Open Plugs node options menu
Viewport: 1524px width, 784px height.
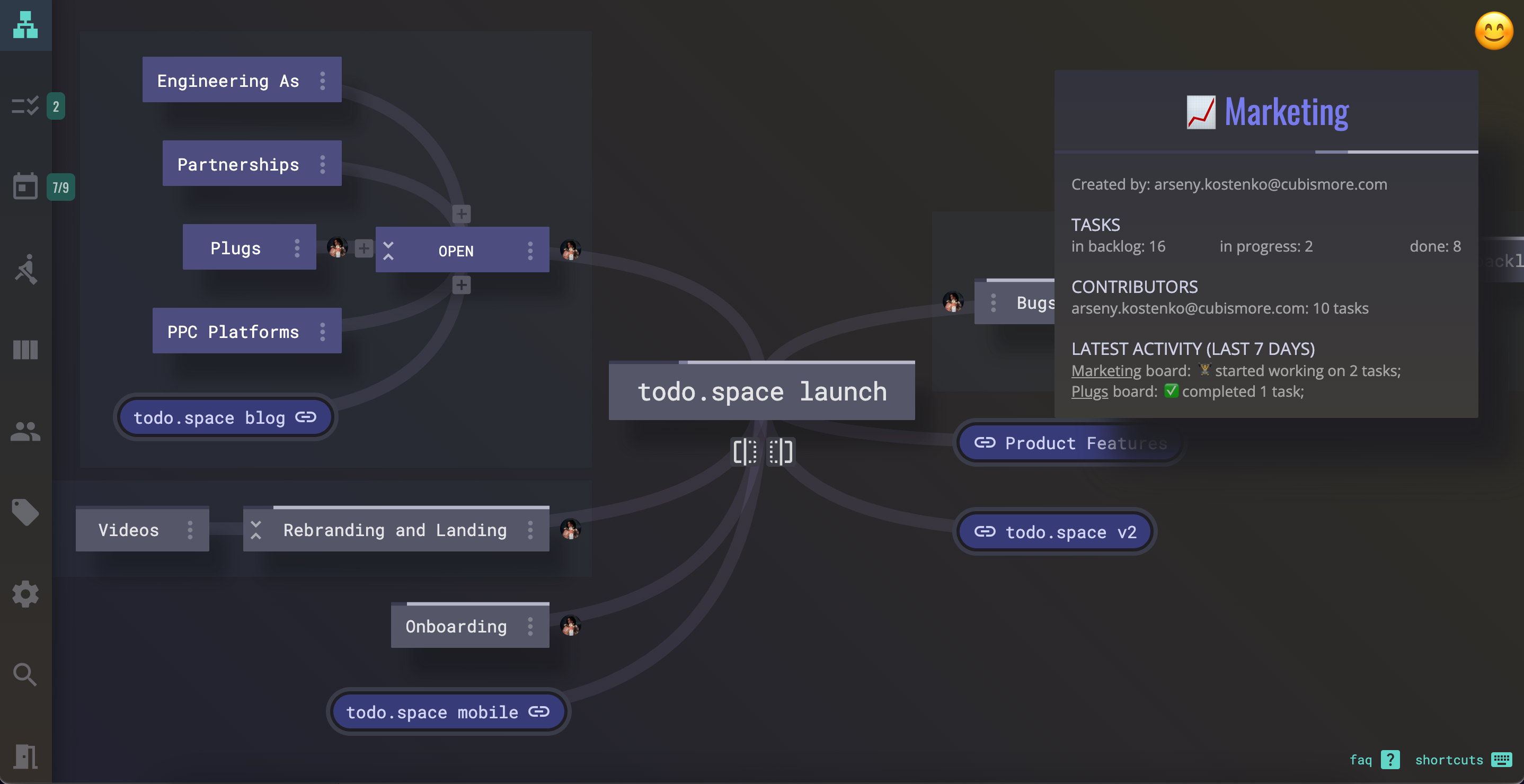297,248
